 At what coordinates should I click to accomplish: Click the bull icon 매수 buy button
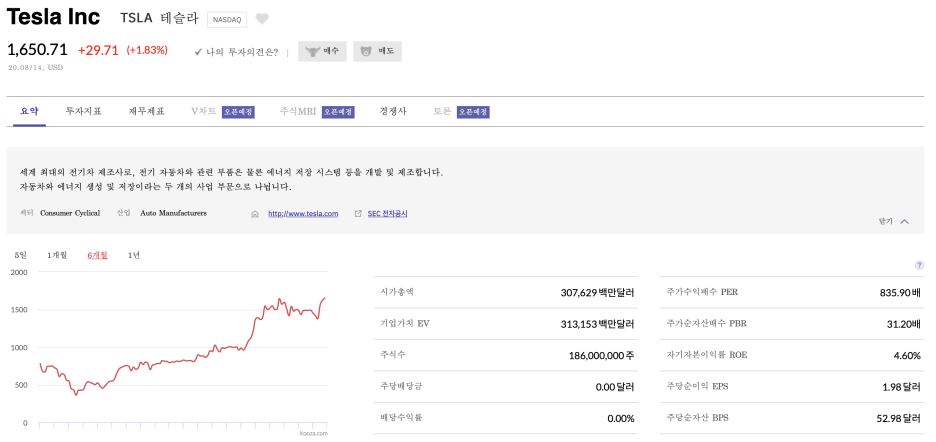coord(322,51)
